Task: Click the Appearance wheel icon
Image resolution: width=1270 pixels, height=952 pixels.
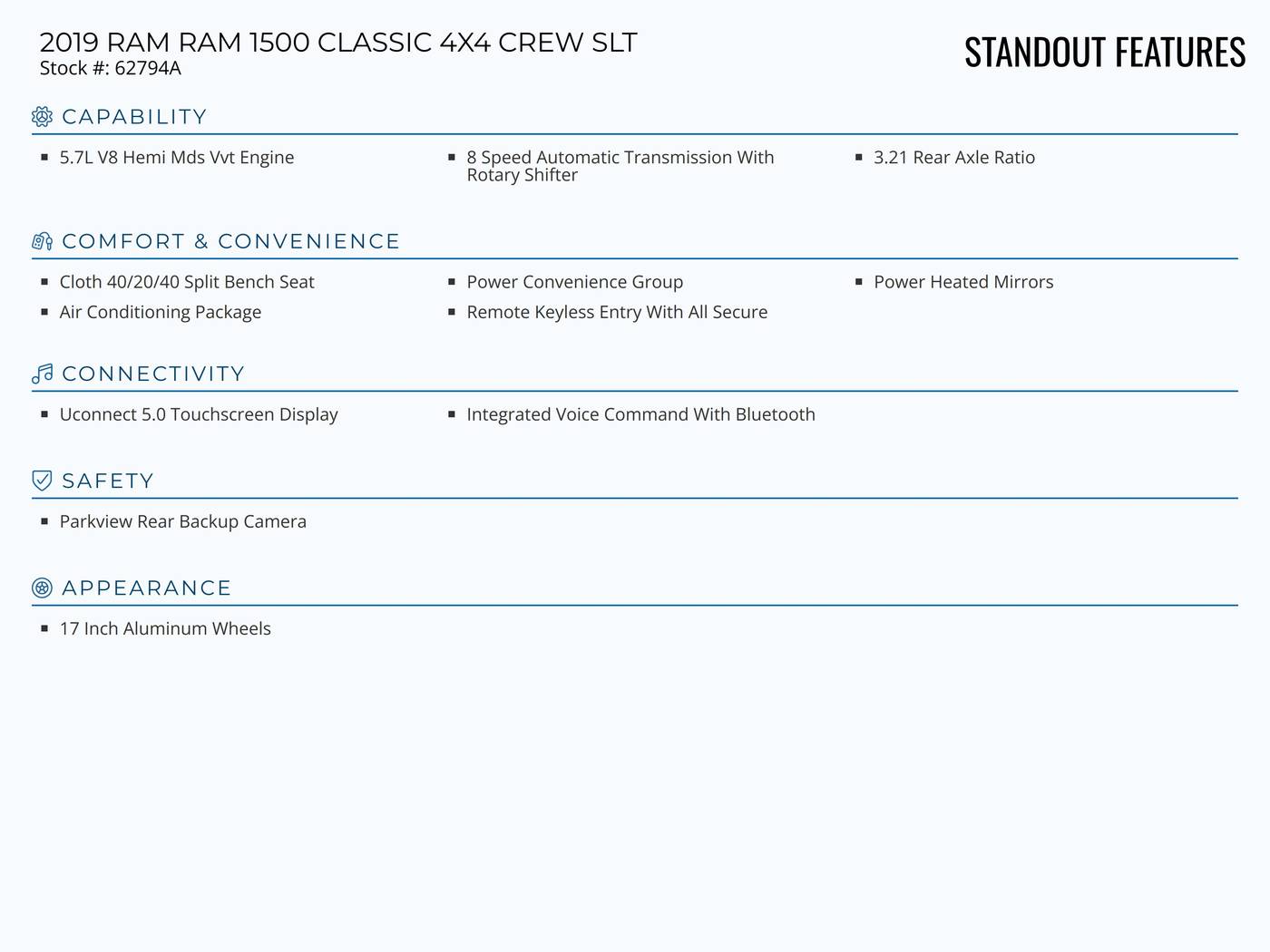Action: point(42,588)
